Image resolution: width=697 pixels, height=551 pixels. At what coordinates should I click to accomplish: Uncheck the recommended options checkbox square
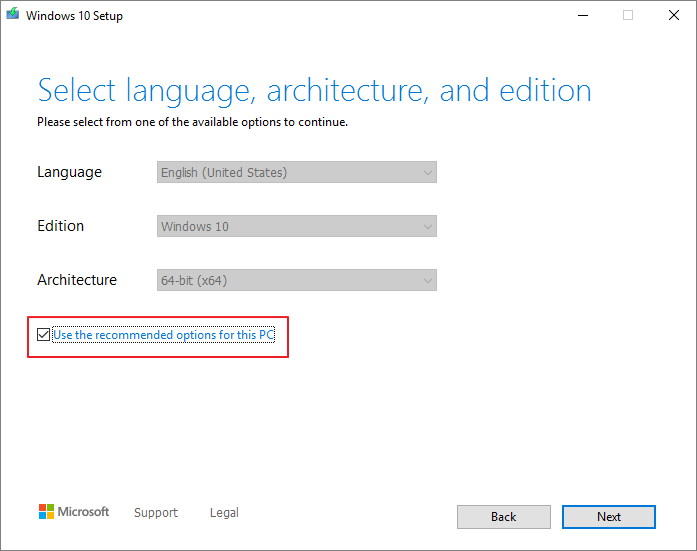(x=43, y=335)
